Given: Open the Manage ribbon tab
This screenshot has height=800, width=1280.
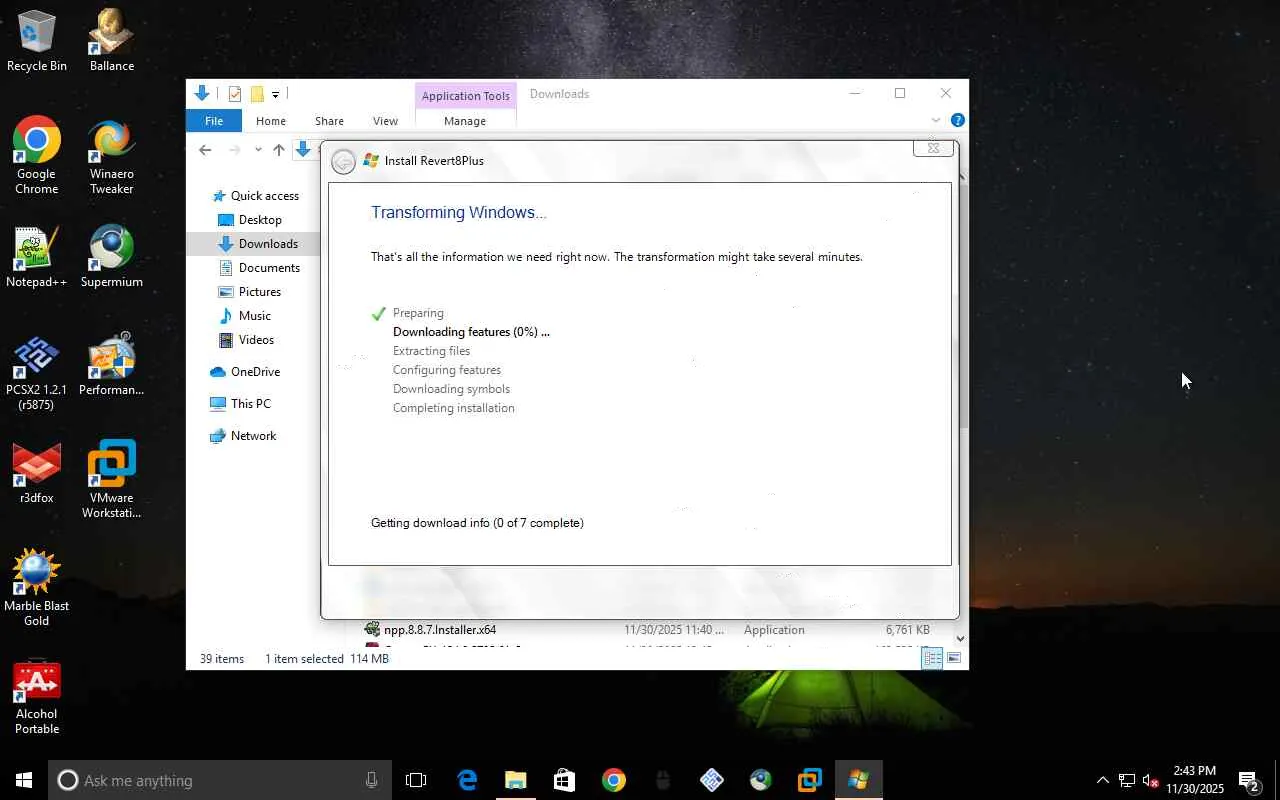Looking at the screenshot, I should (465, 120).
